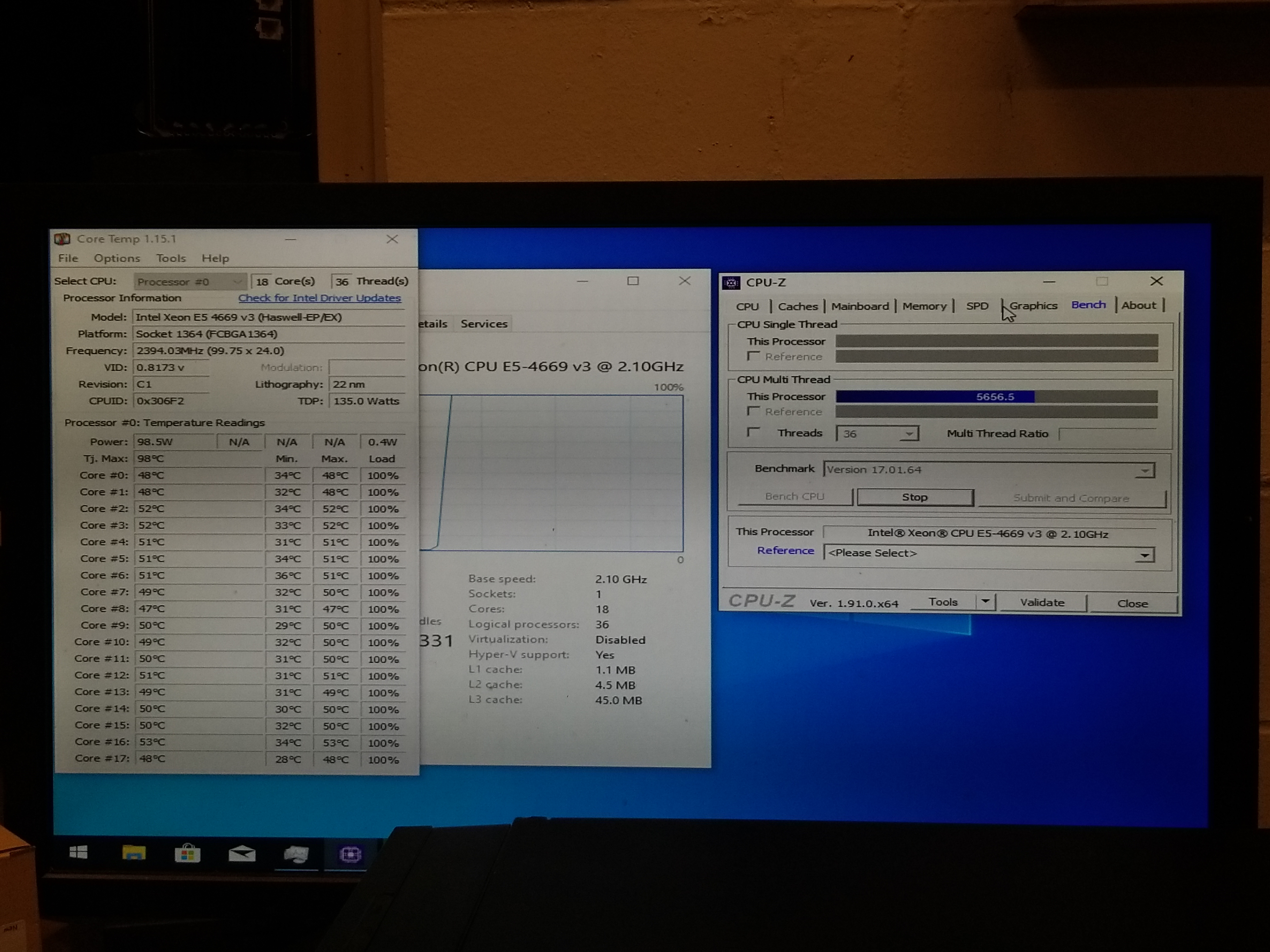Switch to the Memory tab in CPU-Z
The image size is (1270, 952).
coord(924,306)
